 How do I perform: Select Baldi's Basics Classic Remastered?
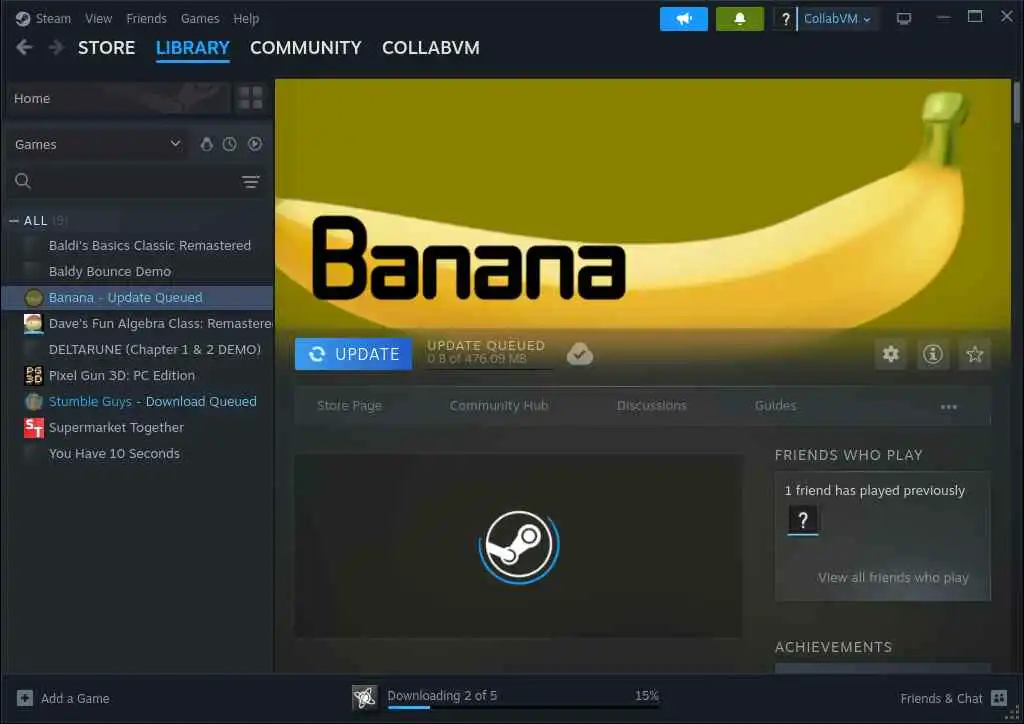click(150, 245)
